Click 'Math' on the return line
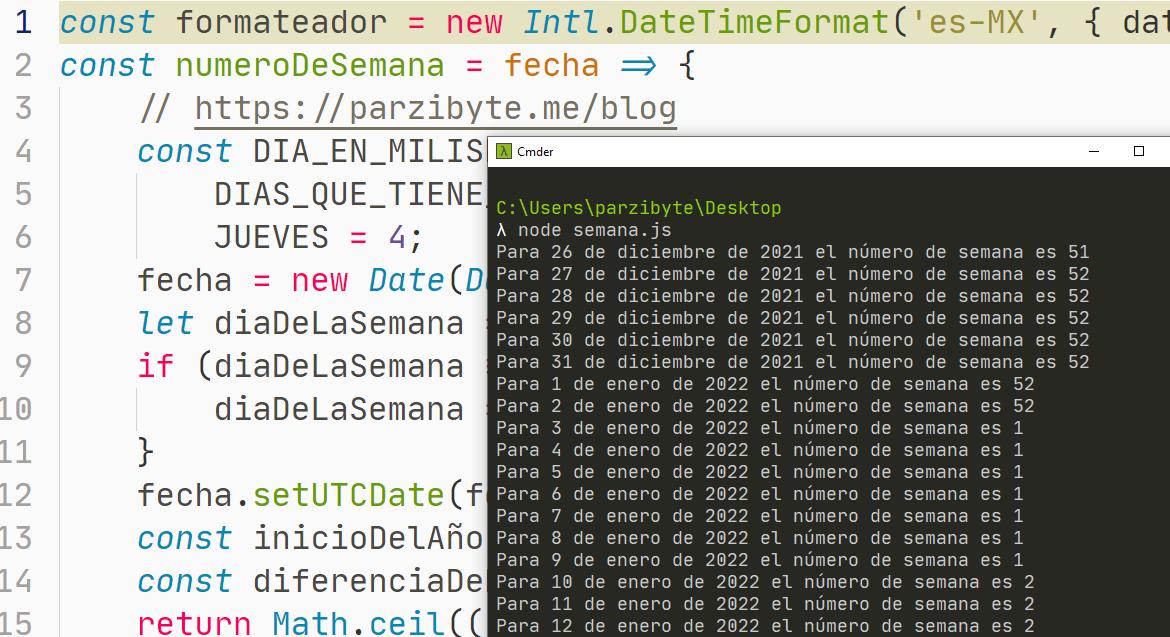The image size is (1170, 637). coord(310,624)
